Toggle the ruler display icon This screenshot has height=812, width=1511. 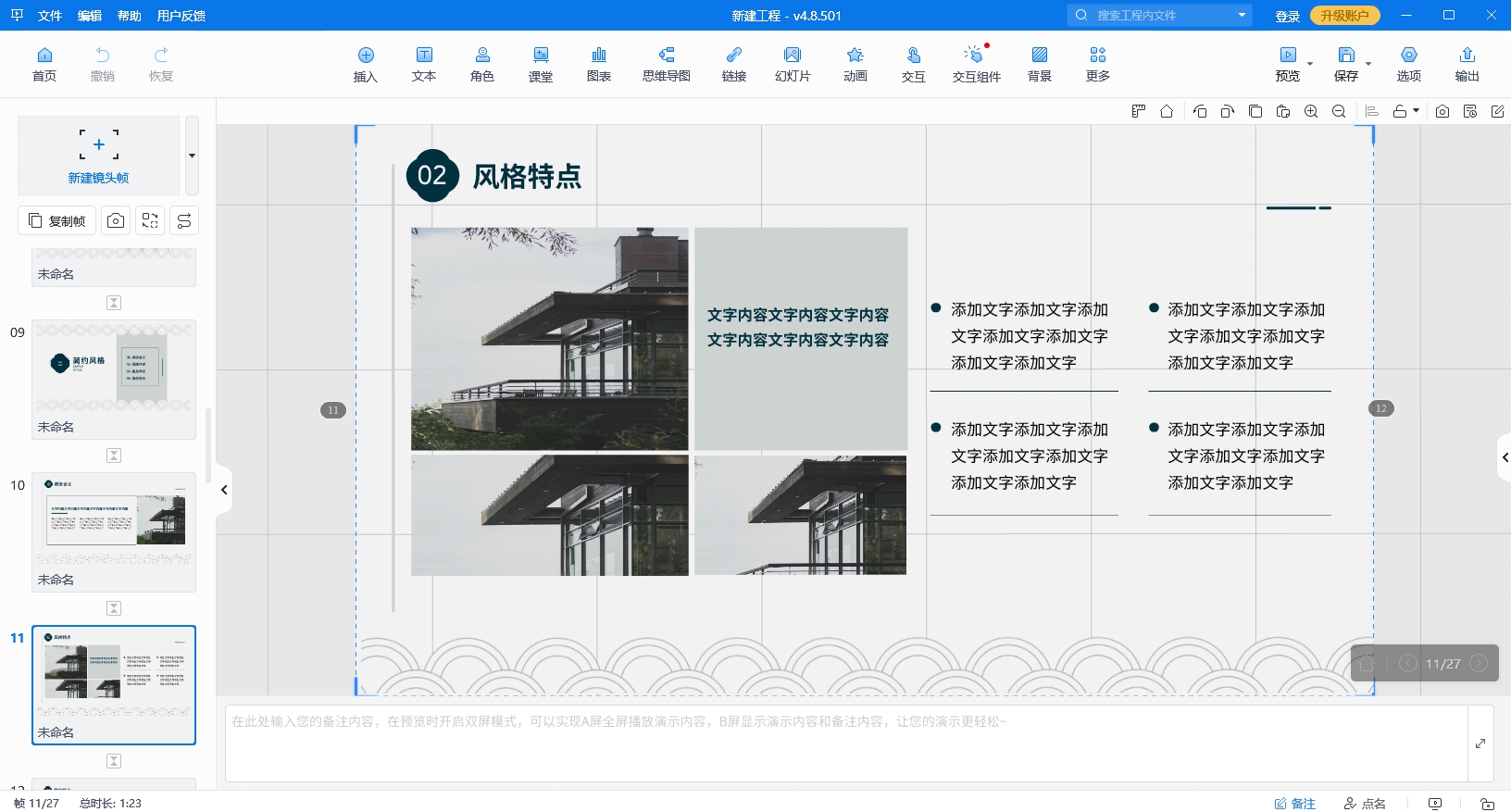tap(1139, 111)
